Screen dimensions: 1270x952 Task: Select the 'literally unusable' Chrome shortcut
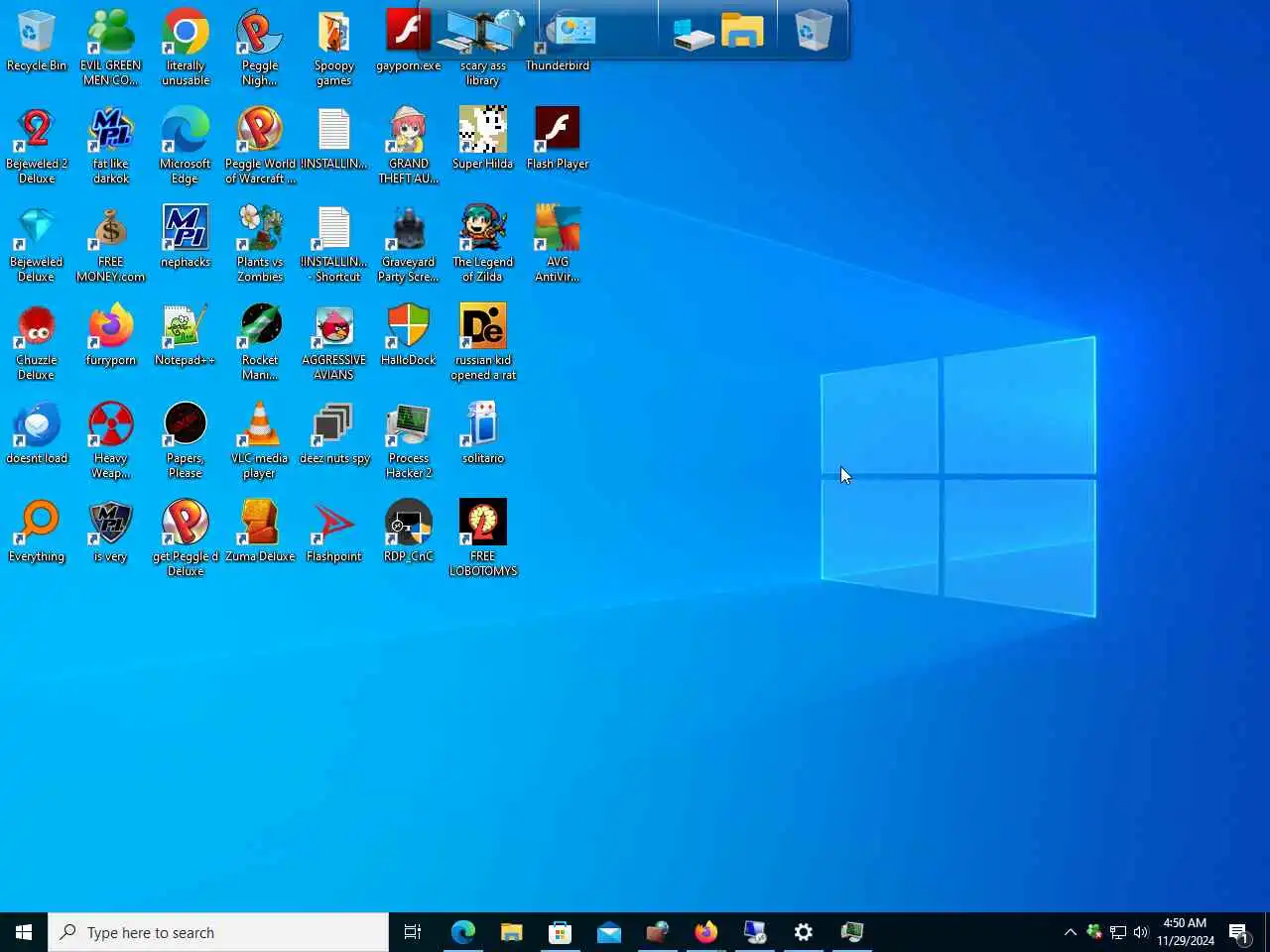point(186,47)
